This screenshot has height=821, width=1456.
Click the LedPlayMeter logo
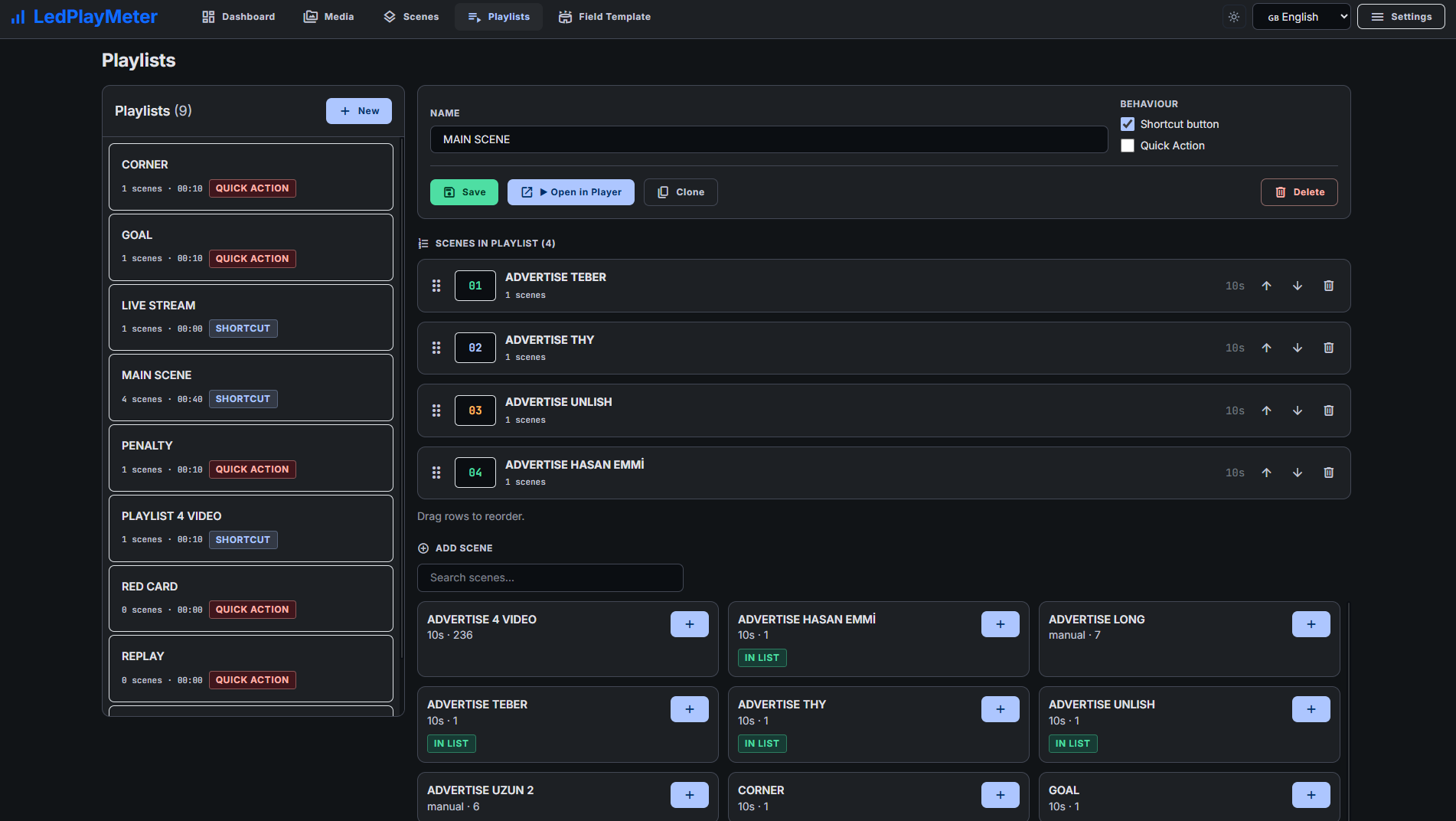pos(84,17)
